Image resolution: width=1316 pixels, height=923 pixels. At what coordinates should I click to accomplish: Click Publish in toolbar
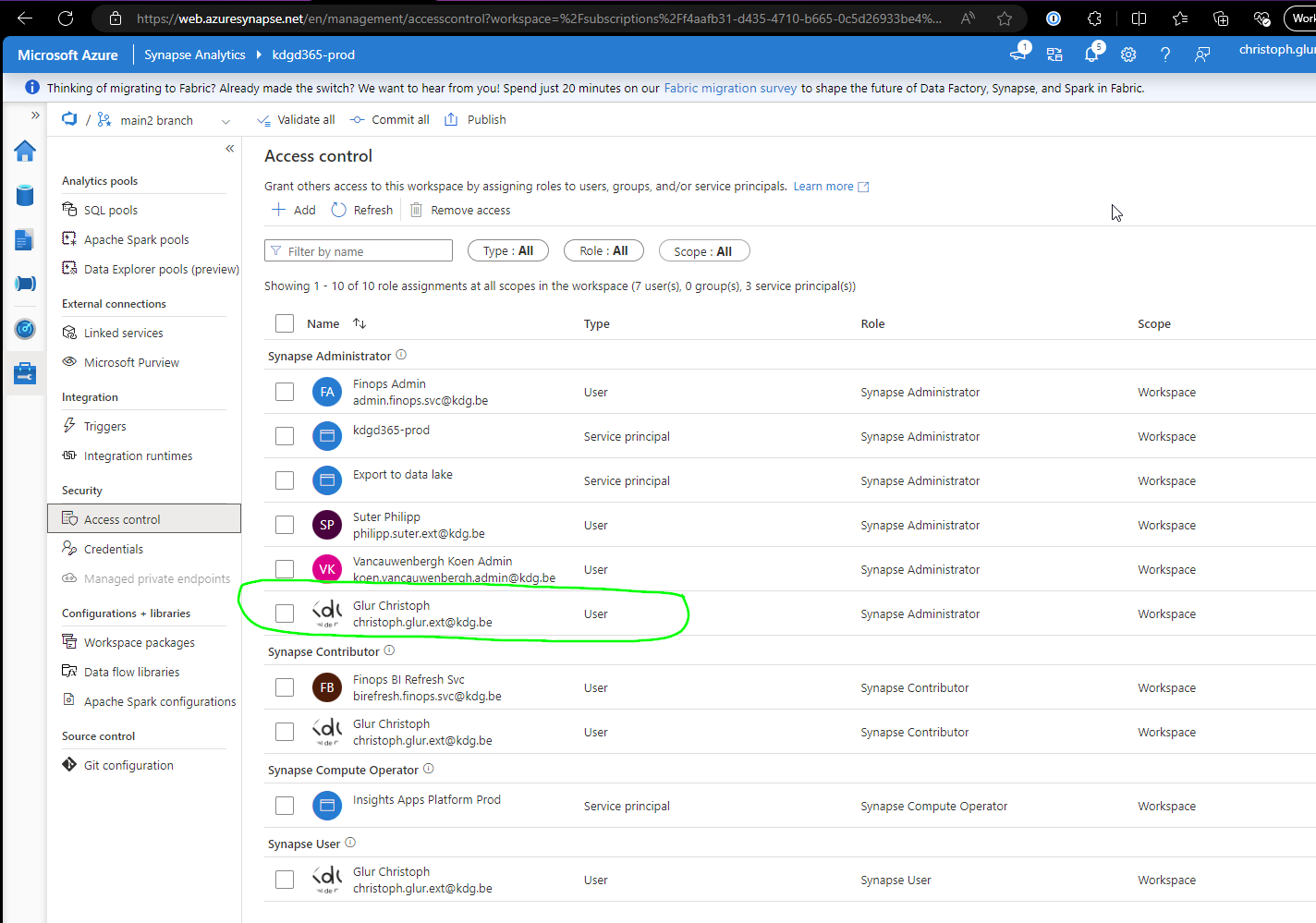click(475, 119)
